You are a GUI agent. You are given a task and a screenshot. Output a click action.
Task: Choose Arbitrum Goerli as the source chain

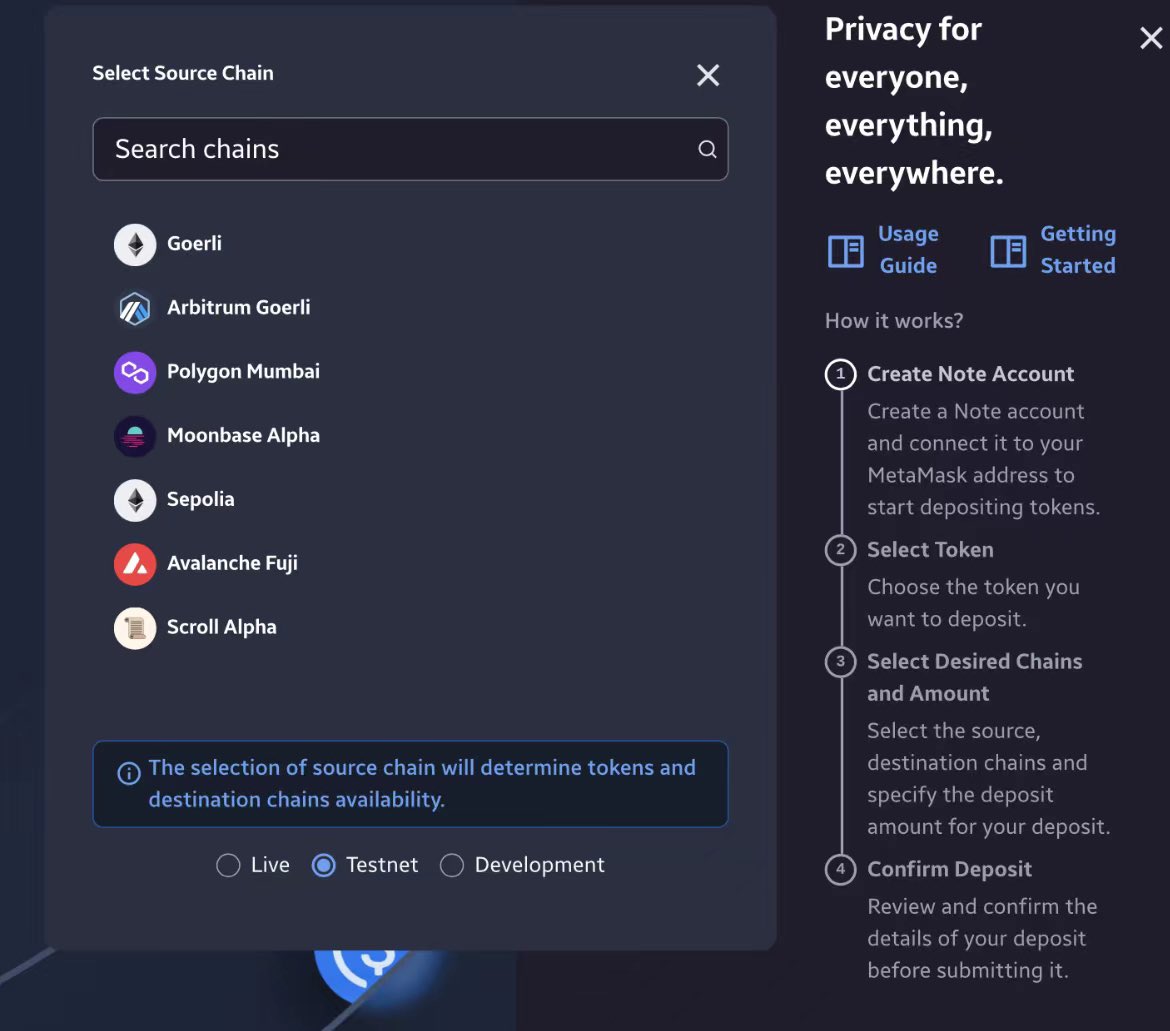point(410,308)
